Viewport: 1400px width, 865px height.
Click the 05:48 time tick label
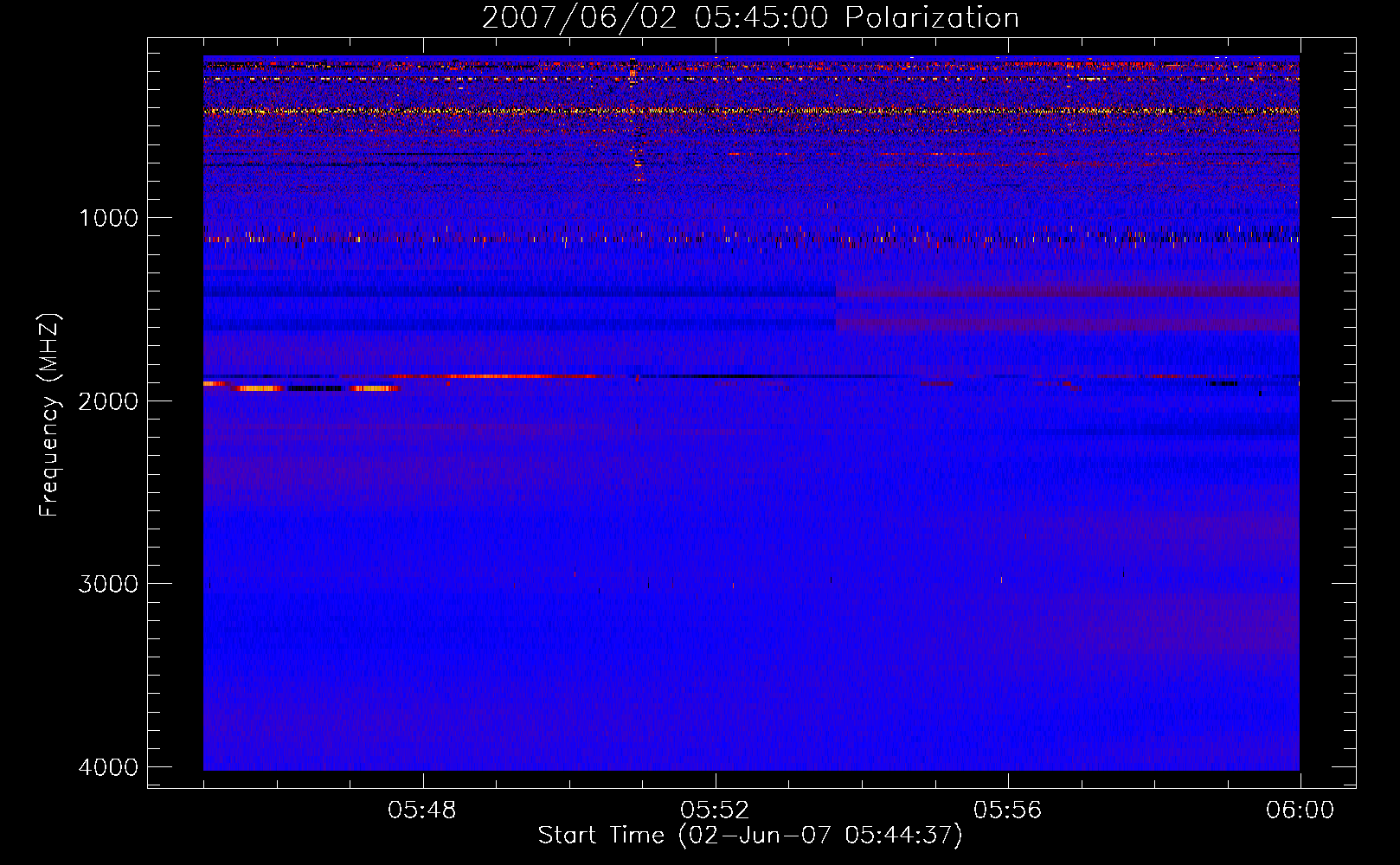tap(422, 811)
